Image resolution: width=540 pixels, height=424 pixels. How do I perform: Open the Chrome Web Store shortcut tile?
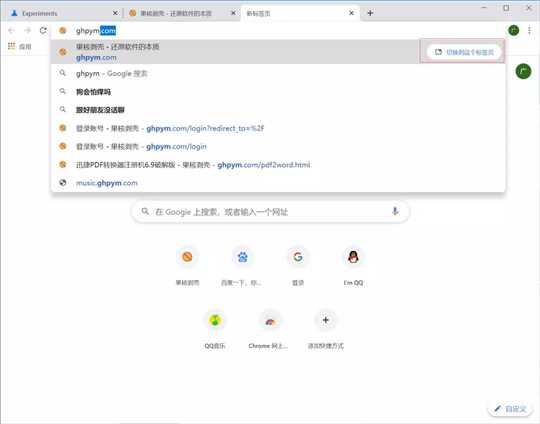coord(270,320)
